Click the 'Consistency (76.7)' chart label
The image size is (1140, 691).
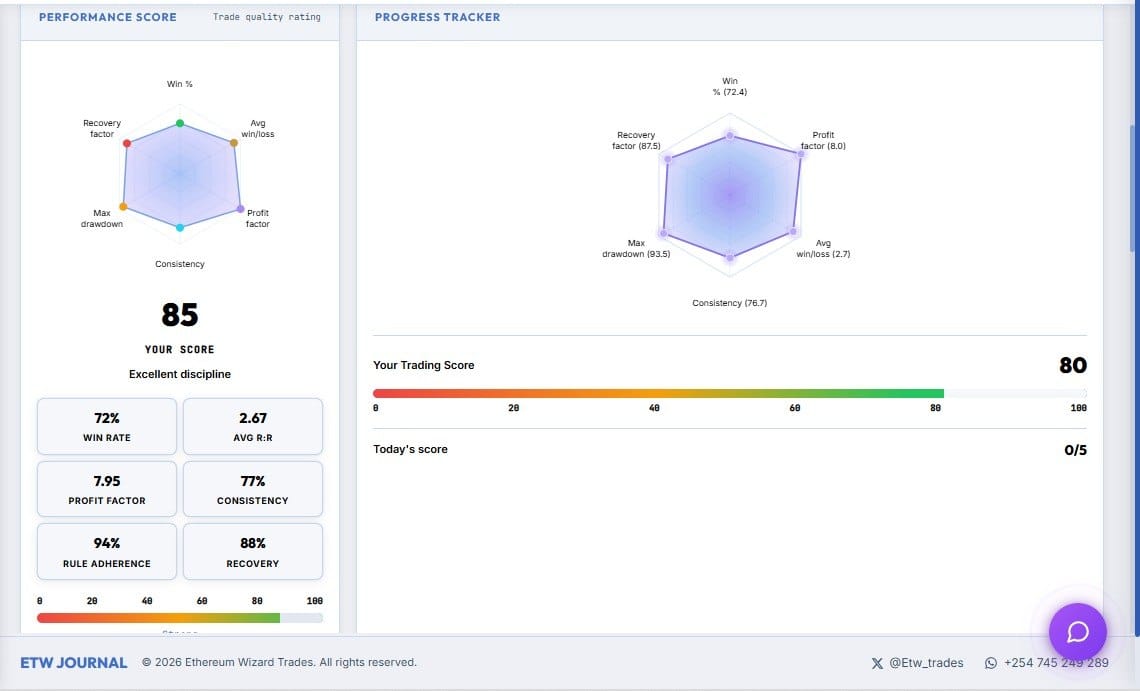click(729, 303)
